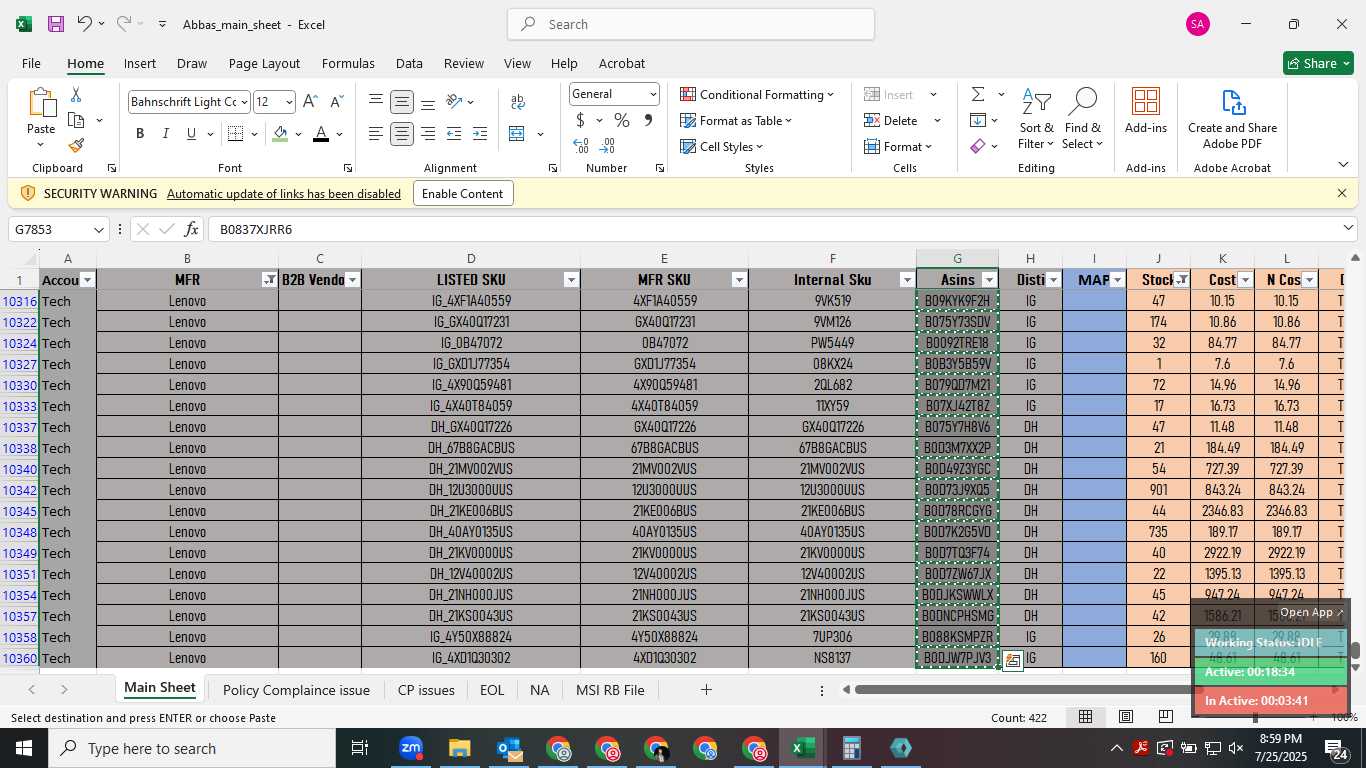The height and width of the screenshot is (768, 1366).
Task: Open the Data ribbon tab
Action: 409,63
